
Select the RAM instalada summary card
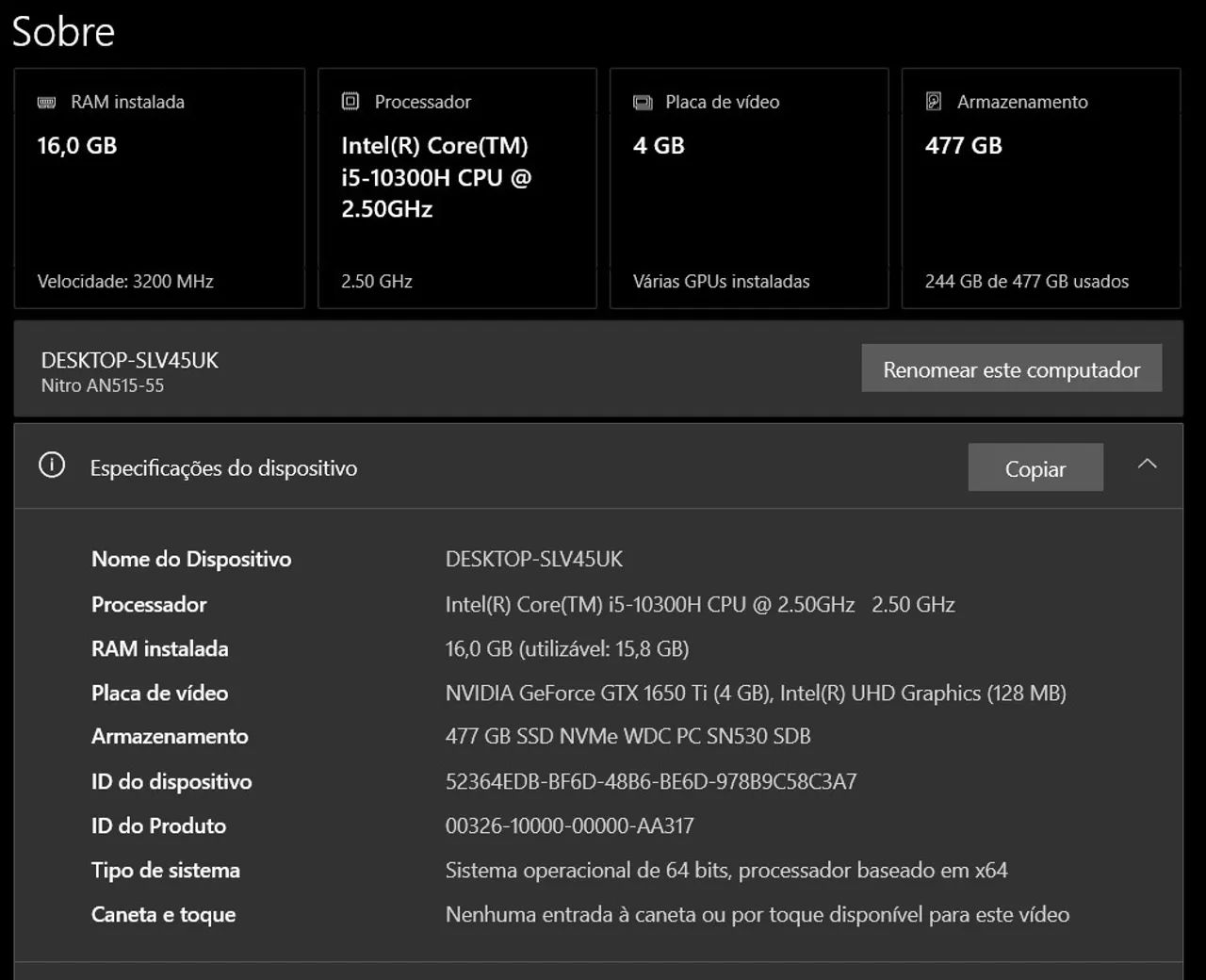(158, 187)
